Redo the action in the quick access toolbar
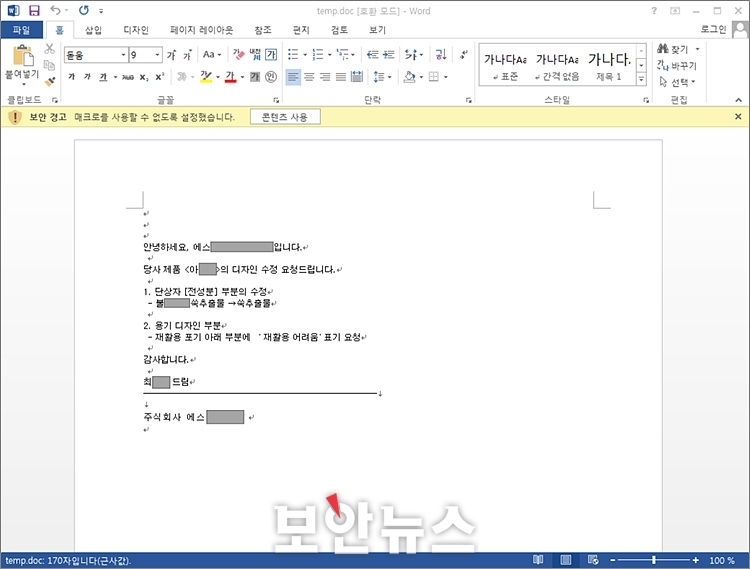 coord(84,11)
